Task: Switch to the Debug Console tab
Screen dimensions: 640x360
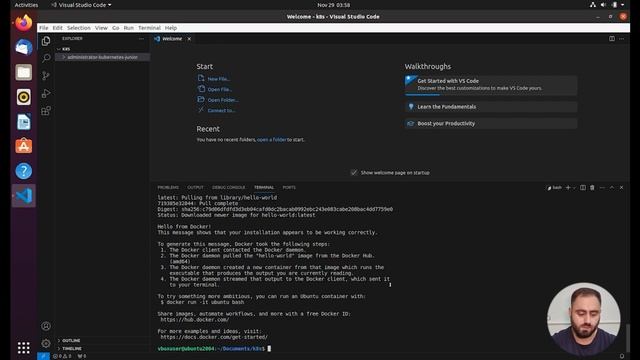Action: coord(229,188)
